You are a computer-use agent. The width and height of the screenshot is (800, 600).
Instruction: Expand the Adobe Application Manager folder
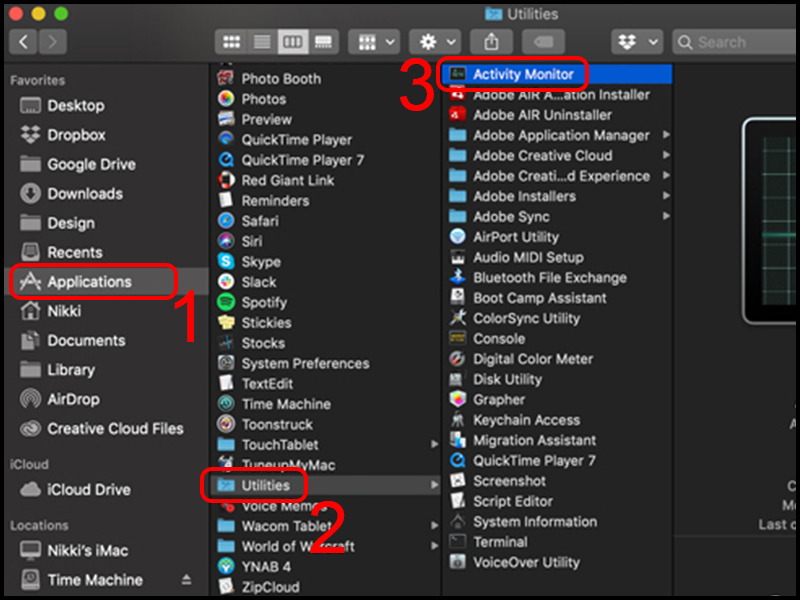666,135
